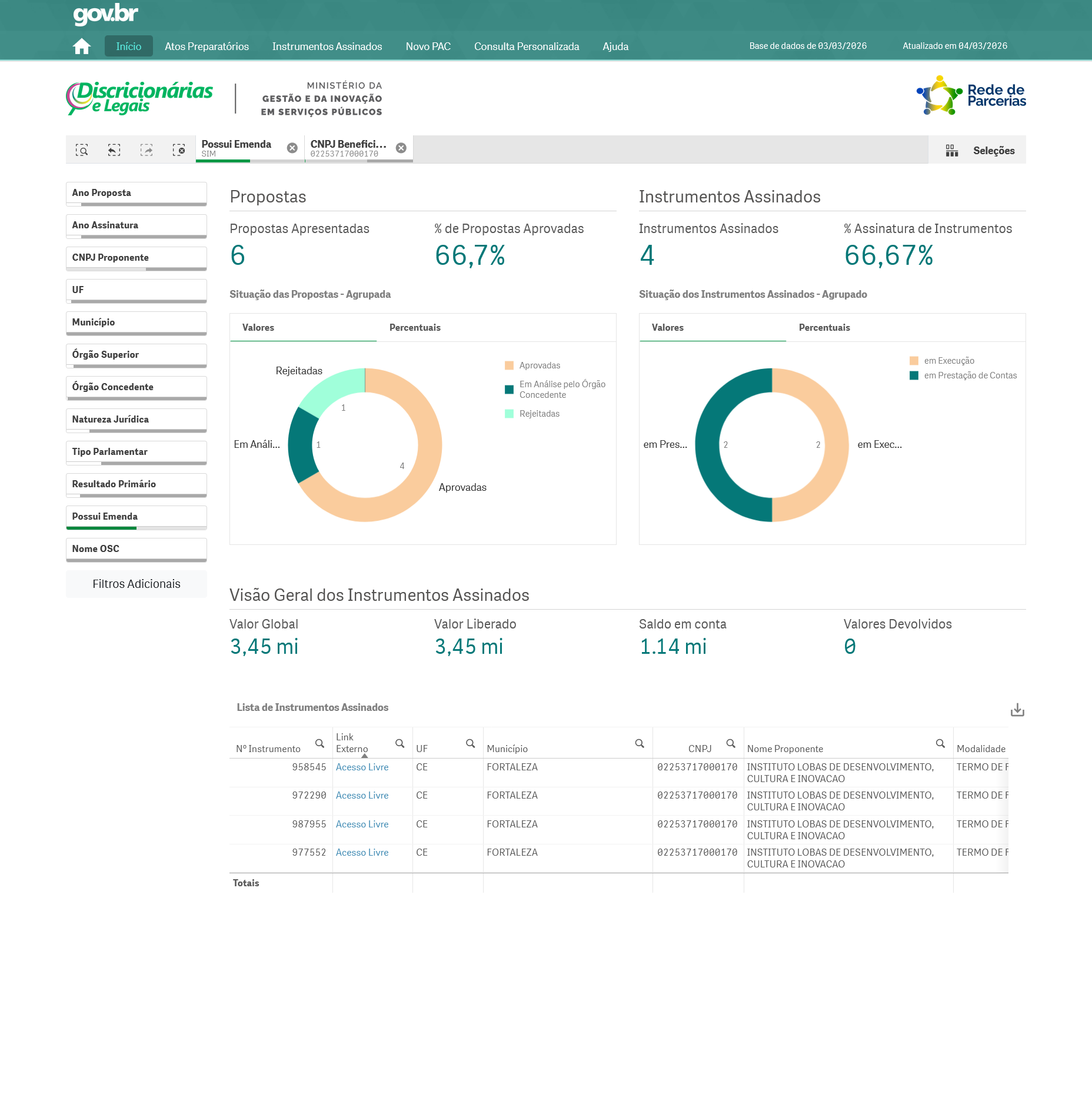Expand the Órgão Concedente filter
This screenshot has height=1104, width=1092.
tap(136, 387)
